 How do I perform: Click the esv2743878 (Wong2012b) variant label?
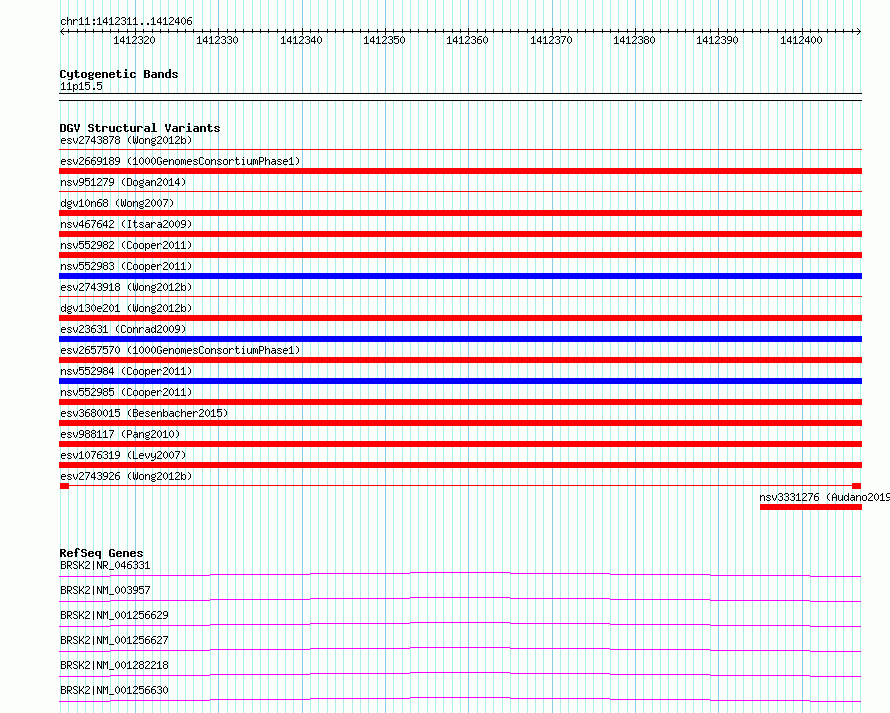click(126, 140)
